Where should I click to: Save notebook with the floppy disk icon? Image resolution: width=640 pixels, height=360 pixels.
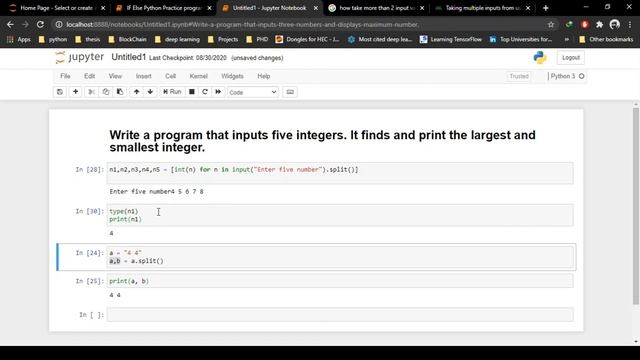click(60, 92)
